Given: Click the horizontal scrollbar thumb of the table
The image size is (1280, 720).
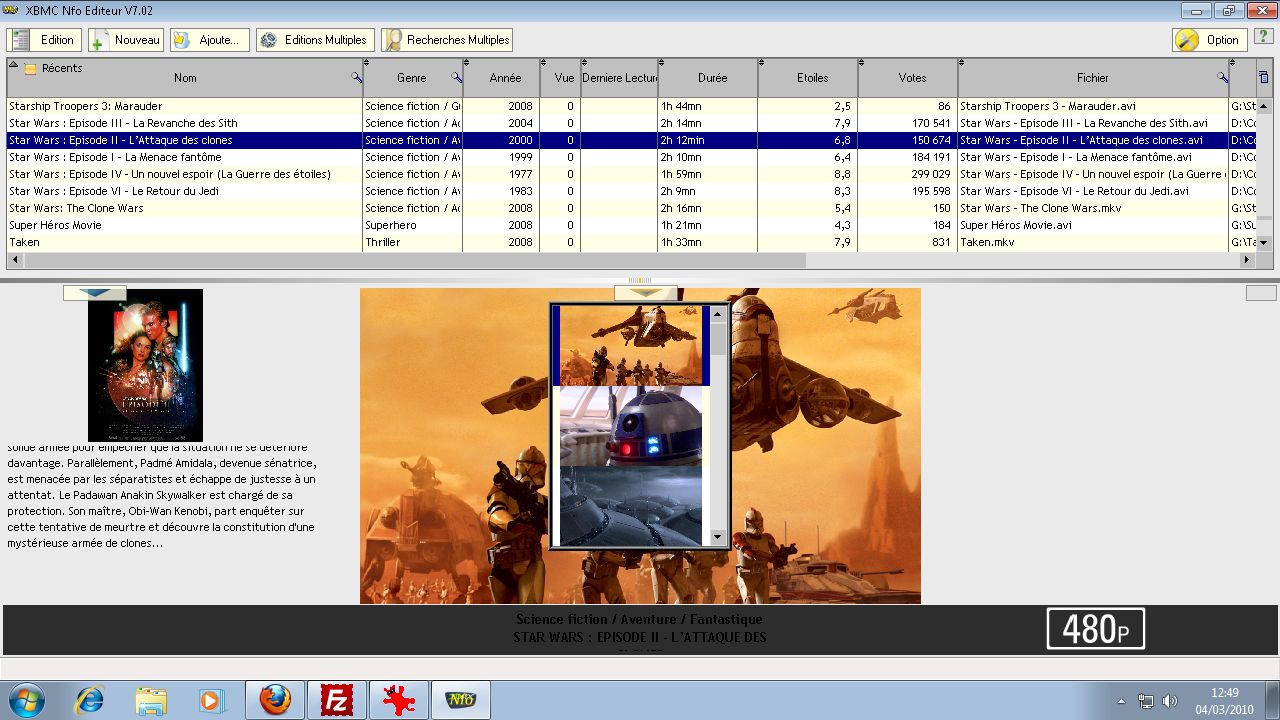Looking at the screenshot, I should 414,260.
